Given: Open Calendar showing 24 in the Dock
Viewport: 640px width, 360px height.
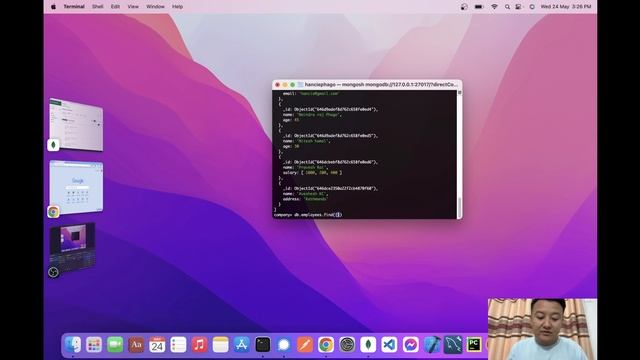Looking at the screenshot, I should [157, 345].
